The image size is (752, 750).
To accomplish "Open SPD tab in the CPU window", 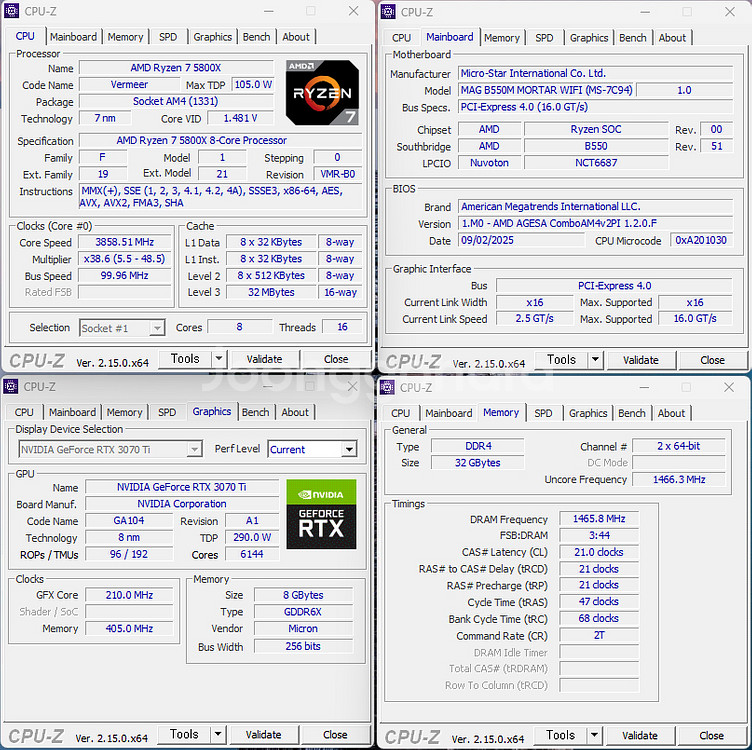I will click(x=168, y=37).
